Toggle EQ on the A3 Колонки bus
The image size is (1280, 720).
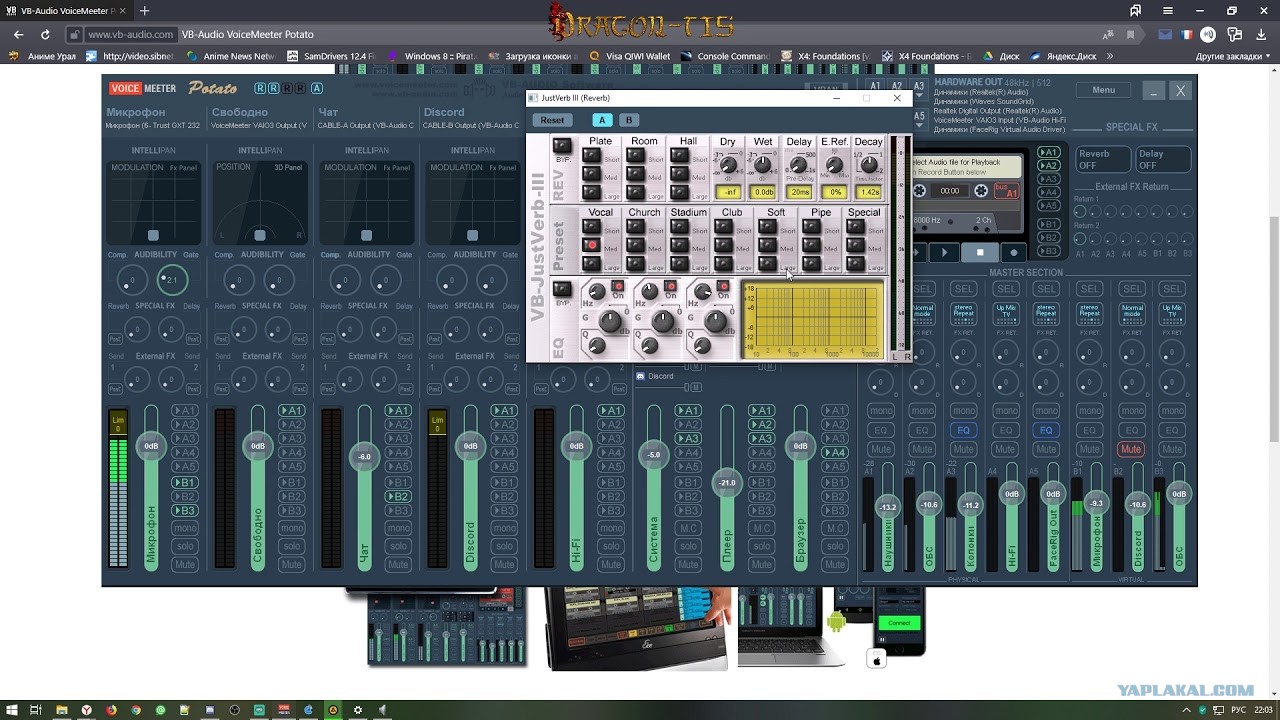click(964, 431)
